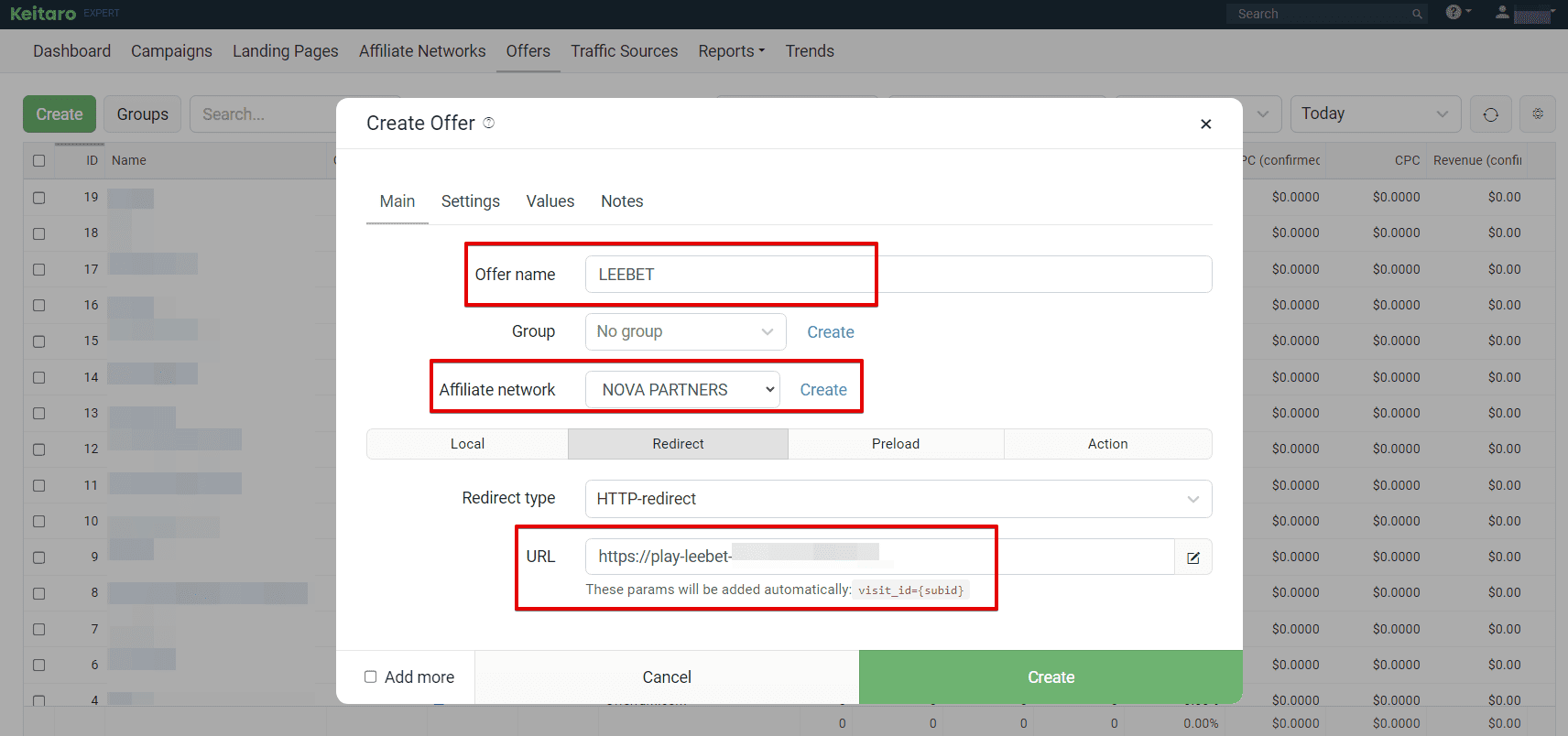Open the Affiliate network dropdown NOVA PARTNERS
The image size is (1568, 736).
(x=682, y=390)
